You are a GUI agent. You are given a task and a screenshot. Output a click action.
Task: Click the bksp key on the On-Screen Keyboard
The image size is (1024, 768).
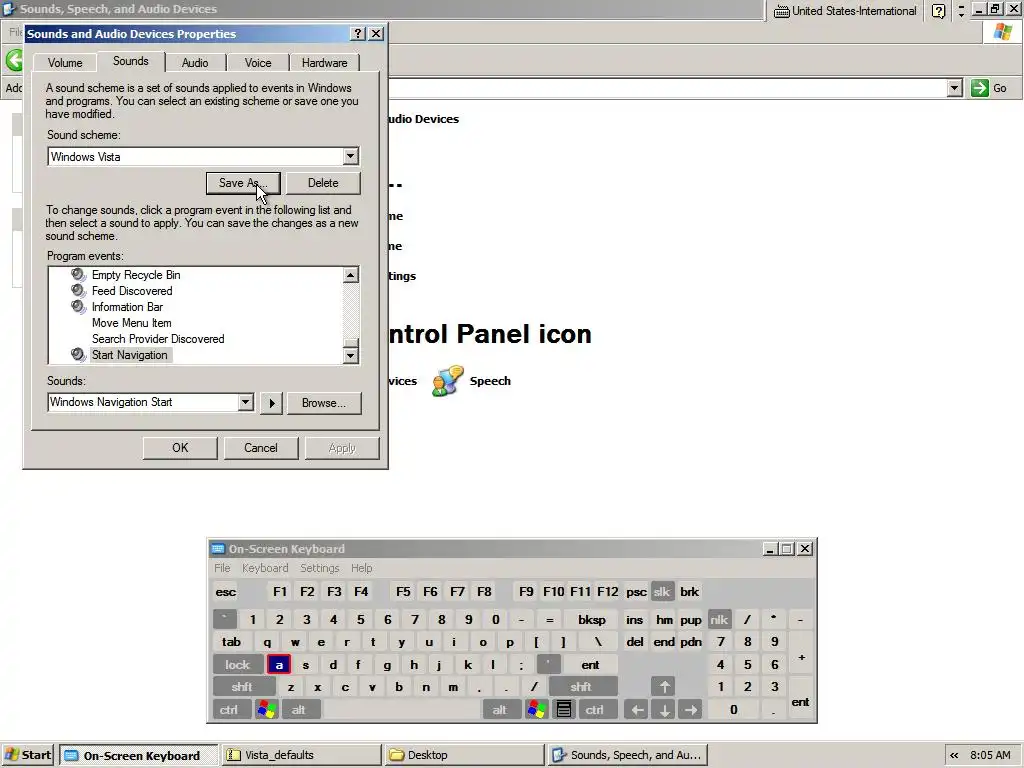coord(592,620)
